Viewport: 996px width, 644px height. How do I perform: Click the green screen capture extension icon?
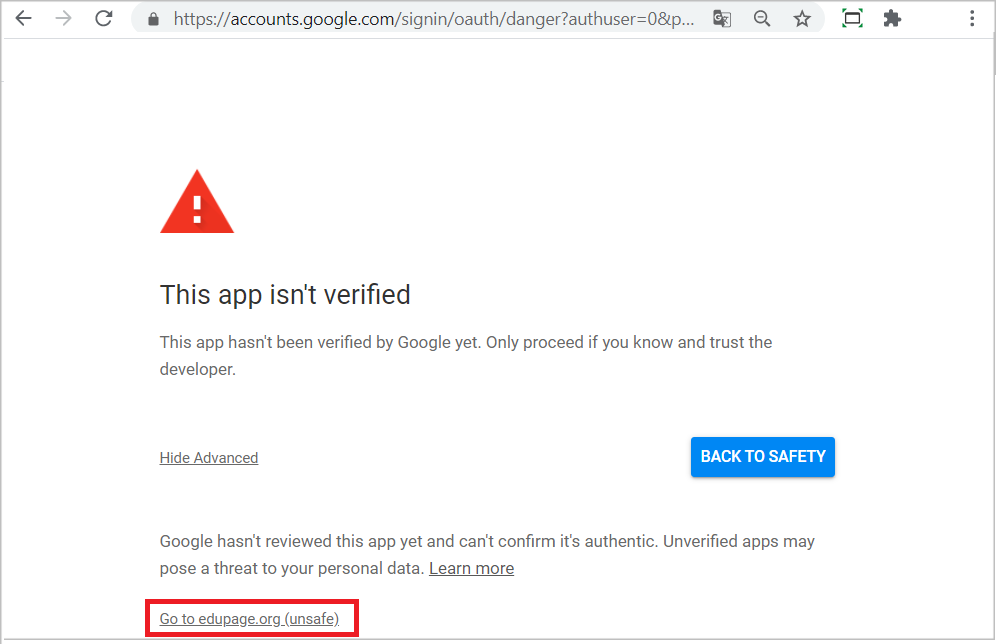pos(852,18)
